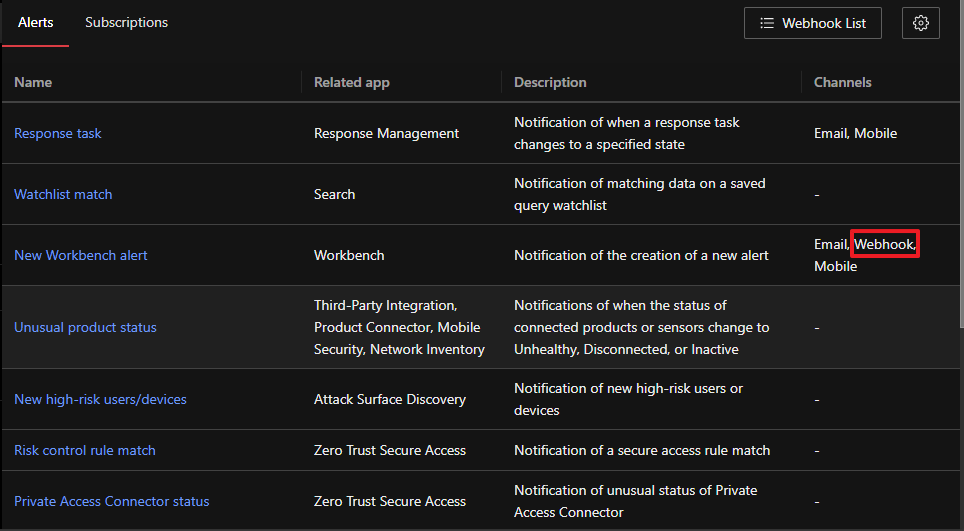Click the Workbench related app cell
Screen dimensions: 964x531
click(x=348, y=255)
